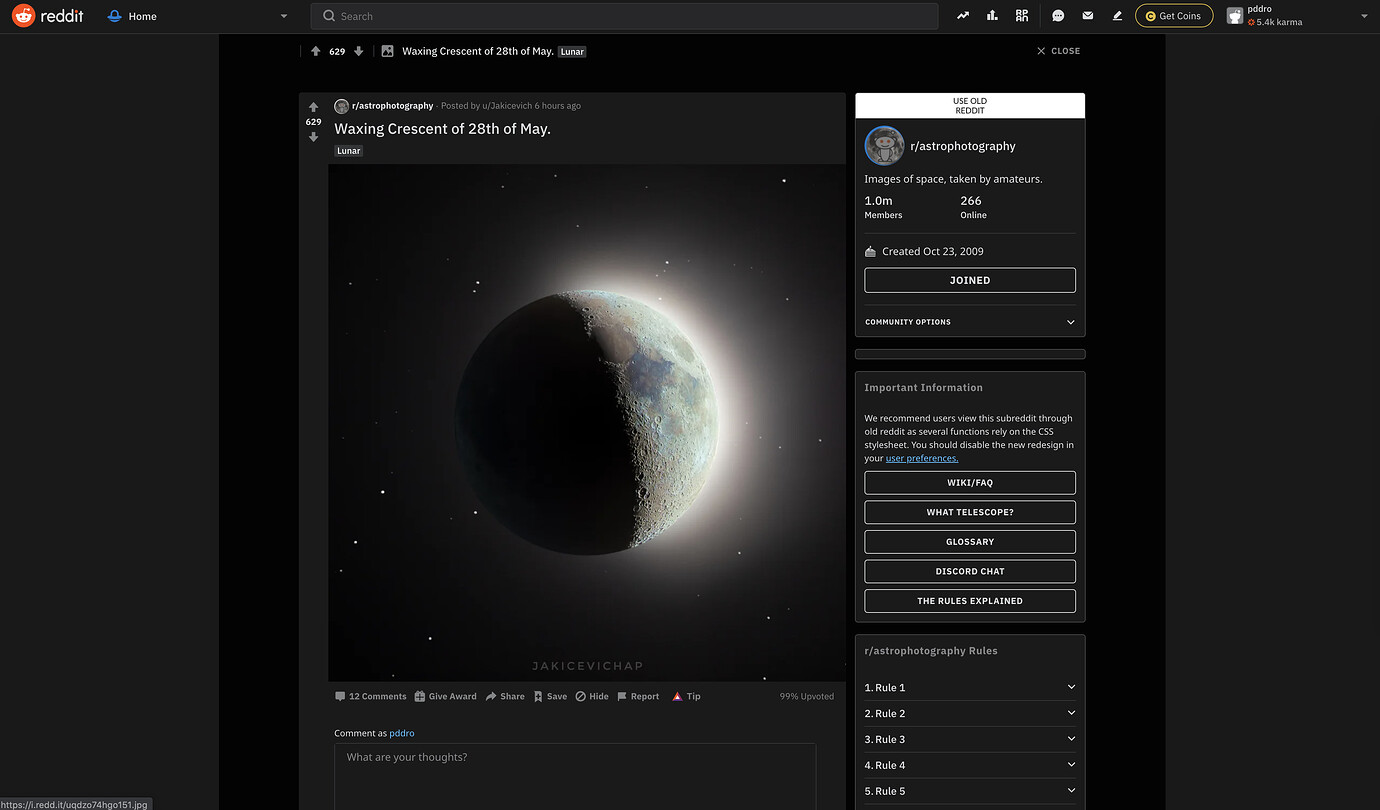
Task: Share the moon post
Action: click(505, 696)
